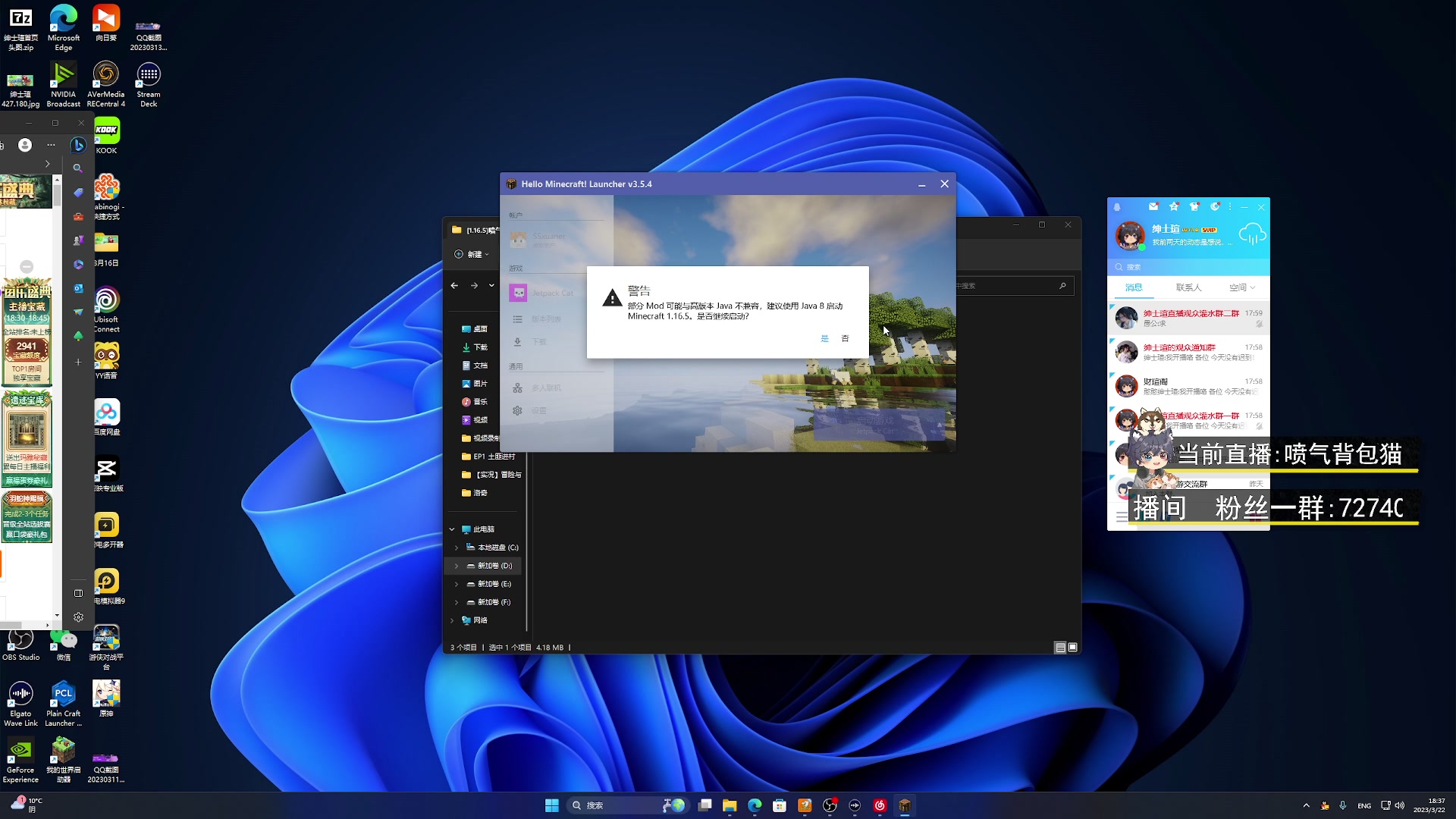Expand 本地磁盘 (C:) tree node
Viewport: 1456px width, 819px height.
coord(457,548)
